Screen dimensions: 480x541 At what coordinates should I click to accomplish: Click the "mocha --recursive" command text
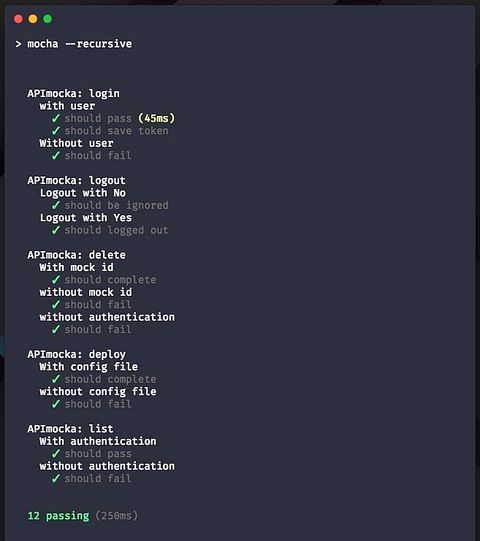[80, 44]
